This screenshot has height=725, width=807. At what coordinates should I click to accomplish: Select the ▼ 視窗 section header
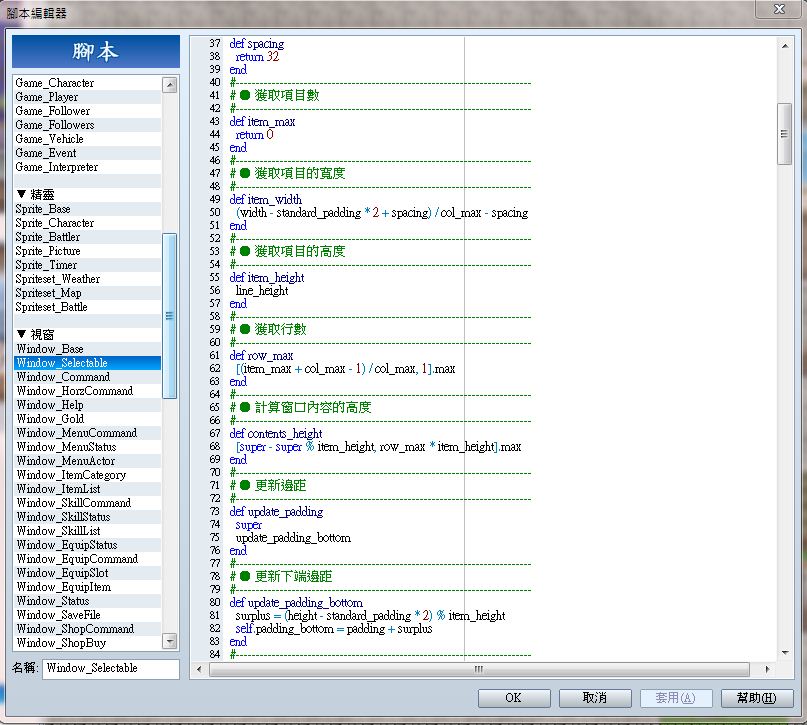tap(87, 334)
